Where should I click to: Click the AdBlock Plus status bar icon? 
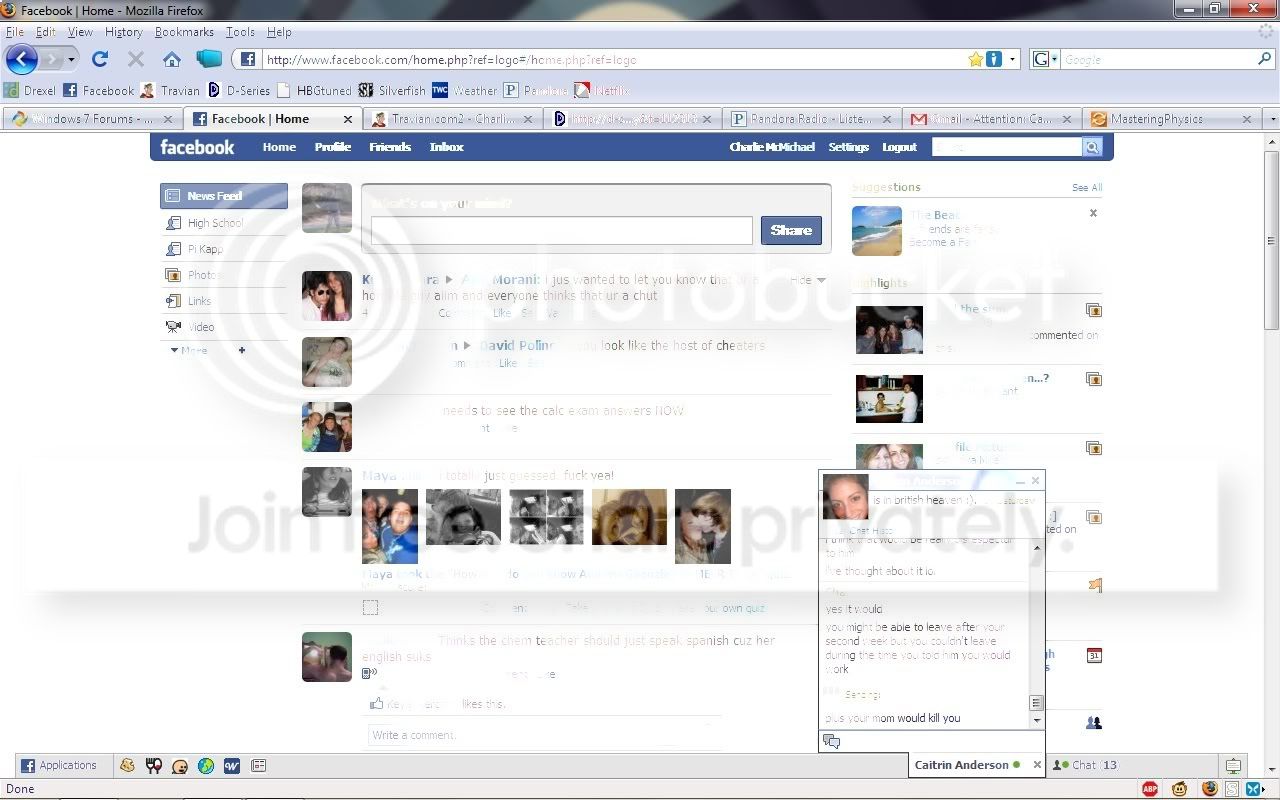point(1151,789)
